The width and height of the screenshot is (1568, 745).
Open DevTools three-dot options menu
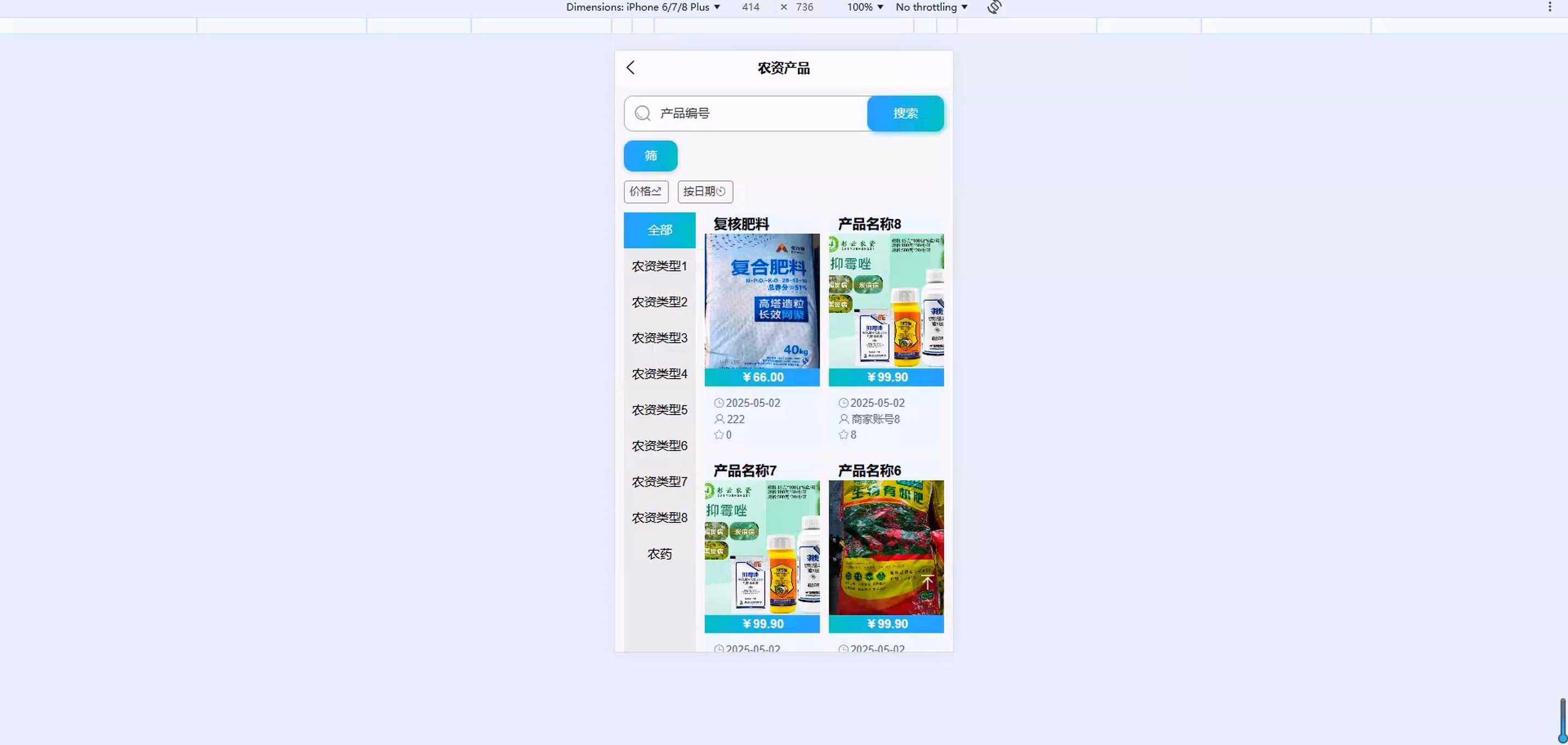coord(1550,7)
